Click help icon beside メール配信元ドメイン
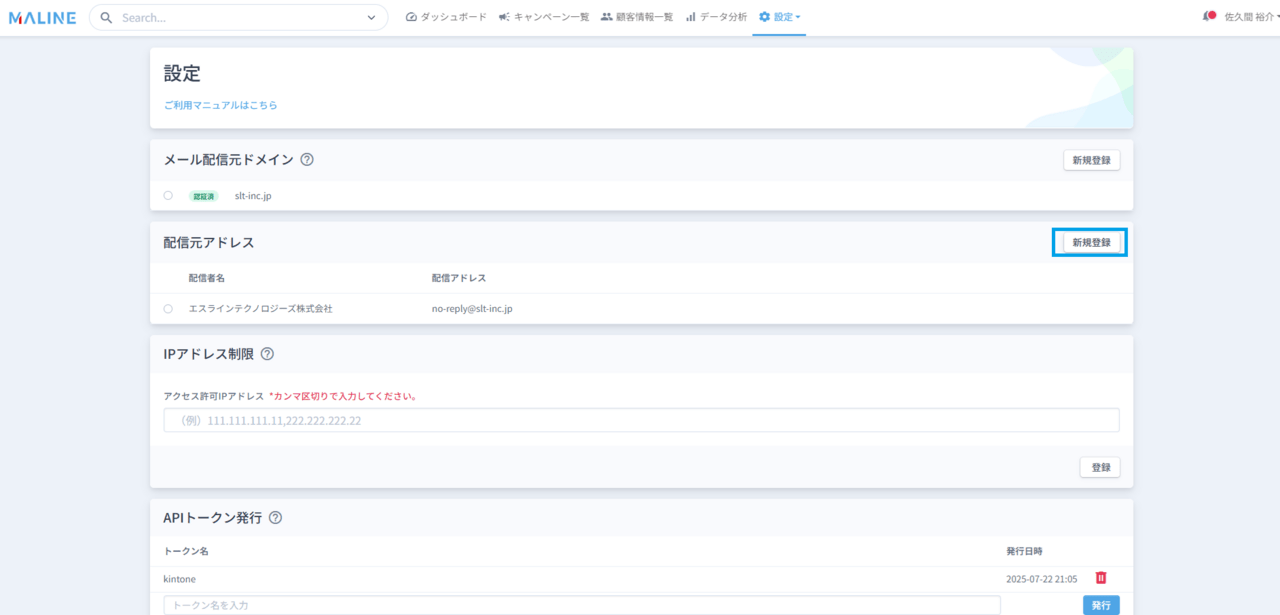This screenshot has width=1280, height=615. (x=307, y=160)
